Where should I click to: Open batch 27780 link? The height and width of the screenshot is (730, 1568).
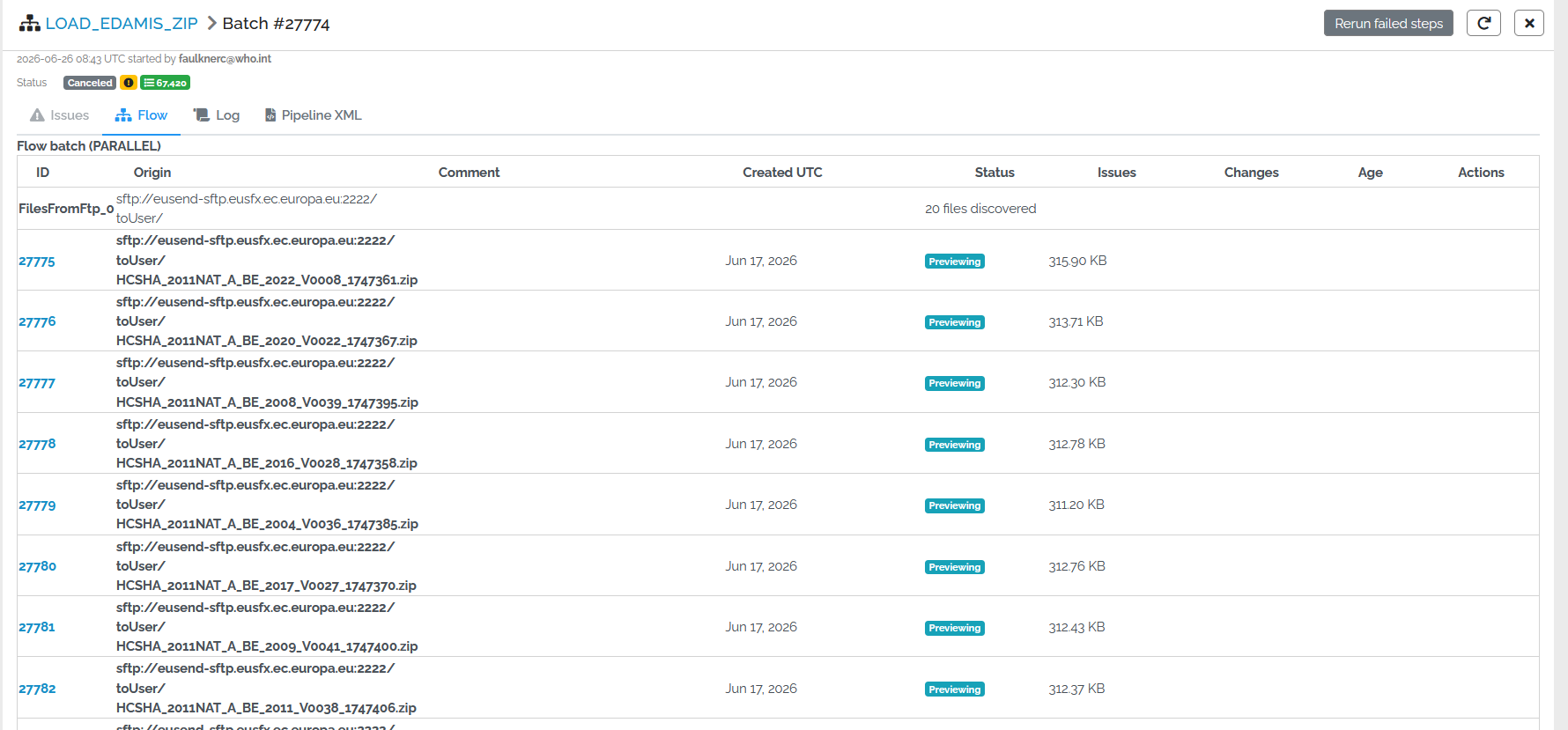(37, 566)
